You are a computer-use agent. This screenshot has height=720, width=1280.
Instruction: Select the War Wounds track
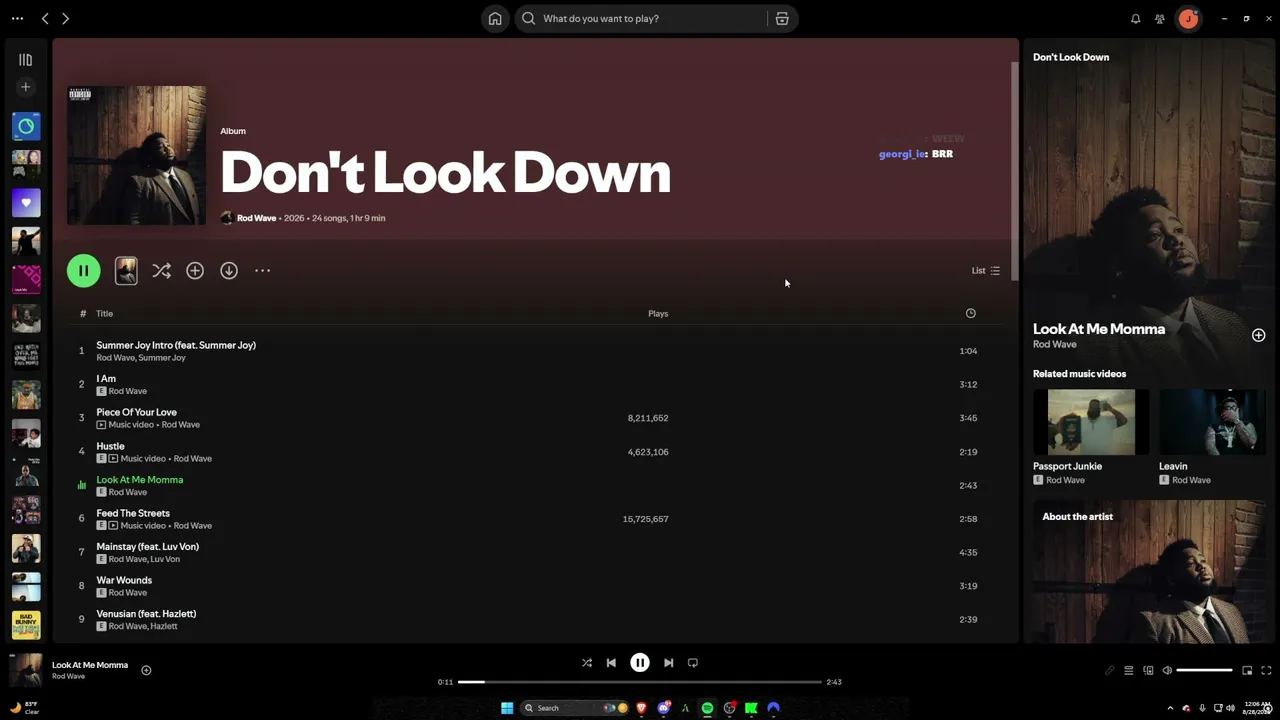pyautogui.click(x=535, y=586)
